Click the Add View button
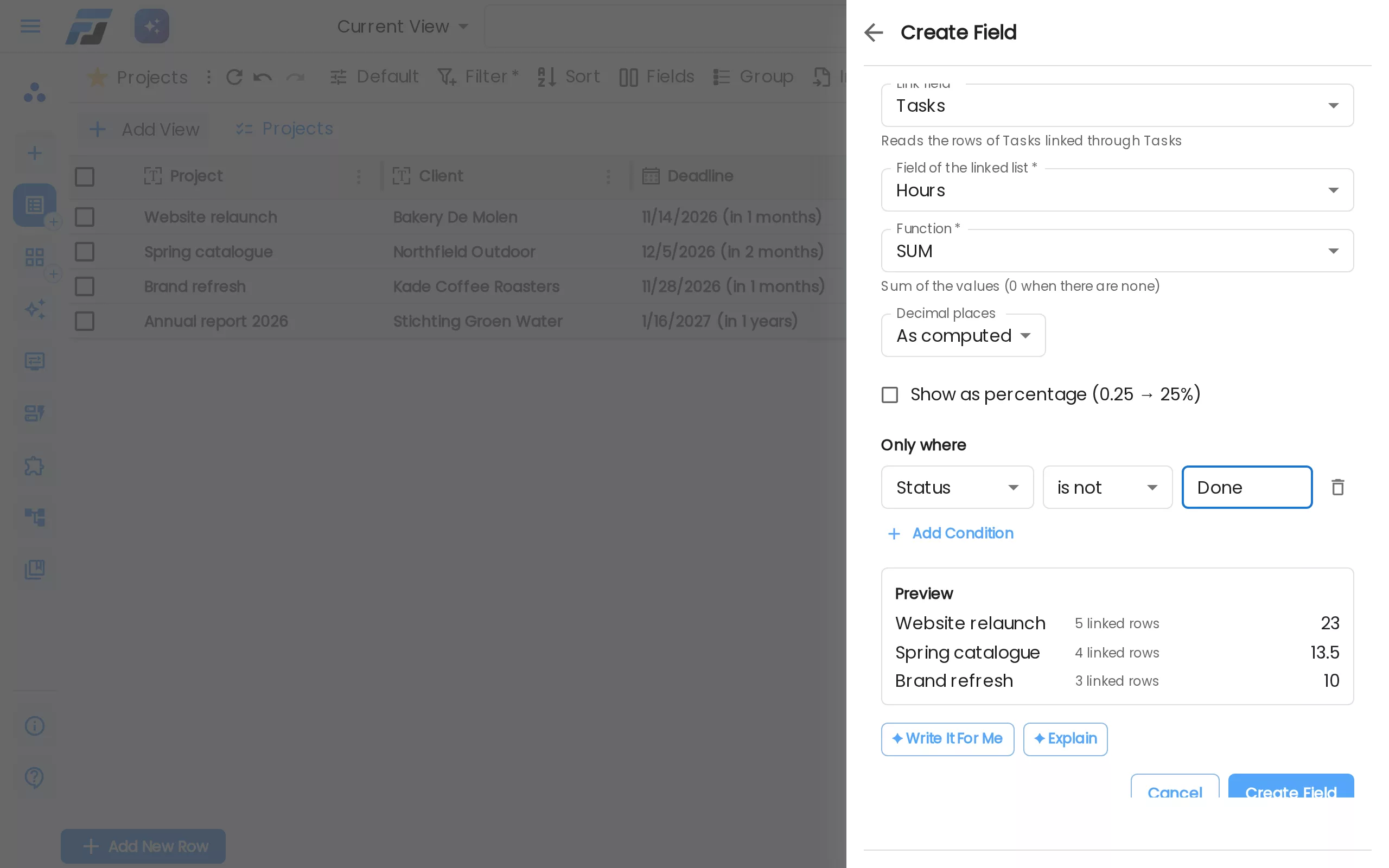Image resolution: width=1389 pixels, height=868 pixels. click(143, 129)
